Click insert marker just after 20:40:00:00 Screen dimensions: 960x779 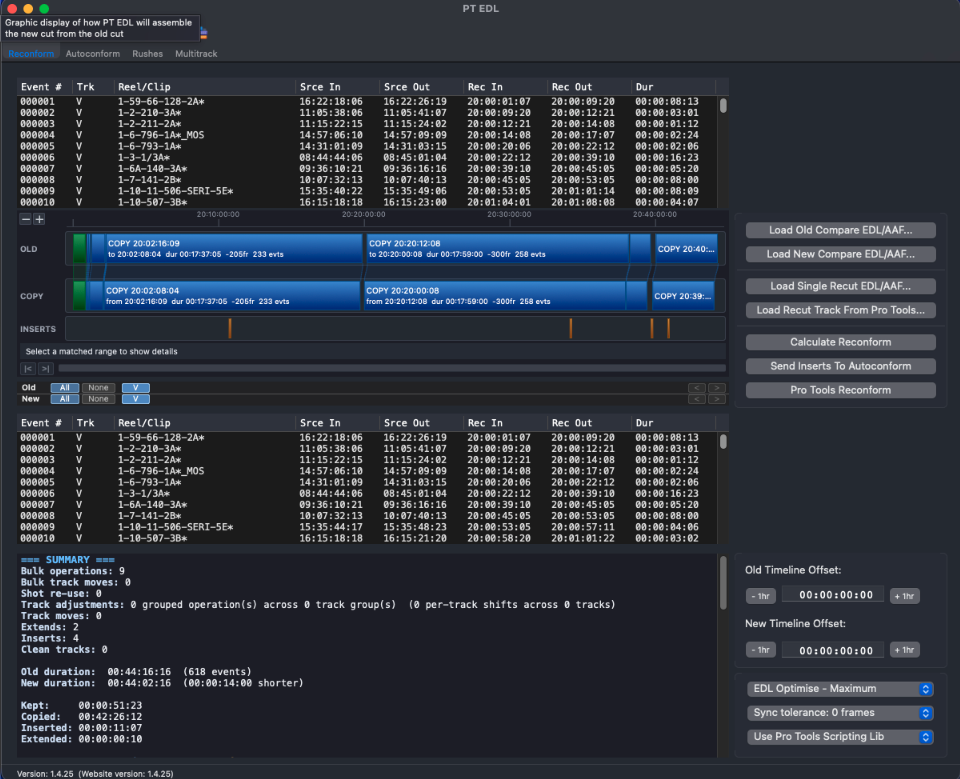[x=669, y=328]
